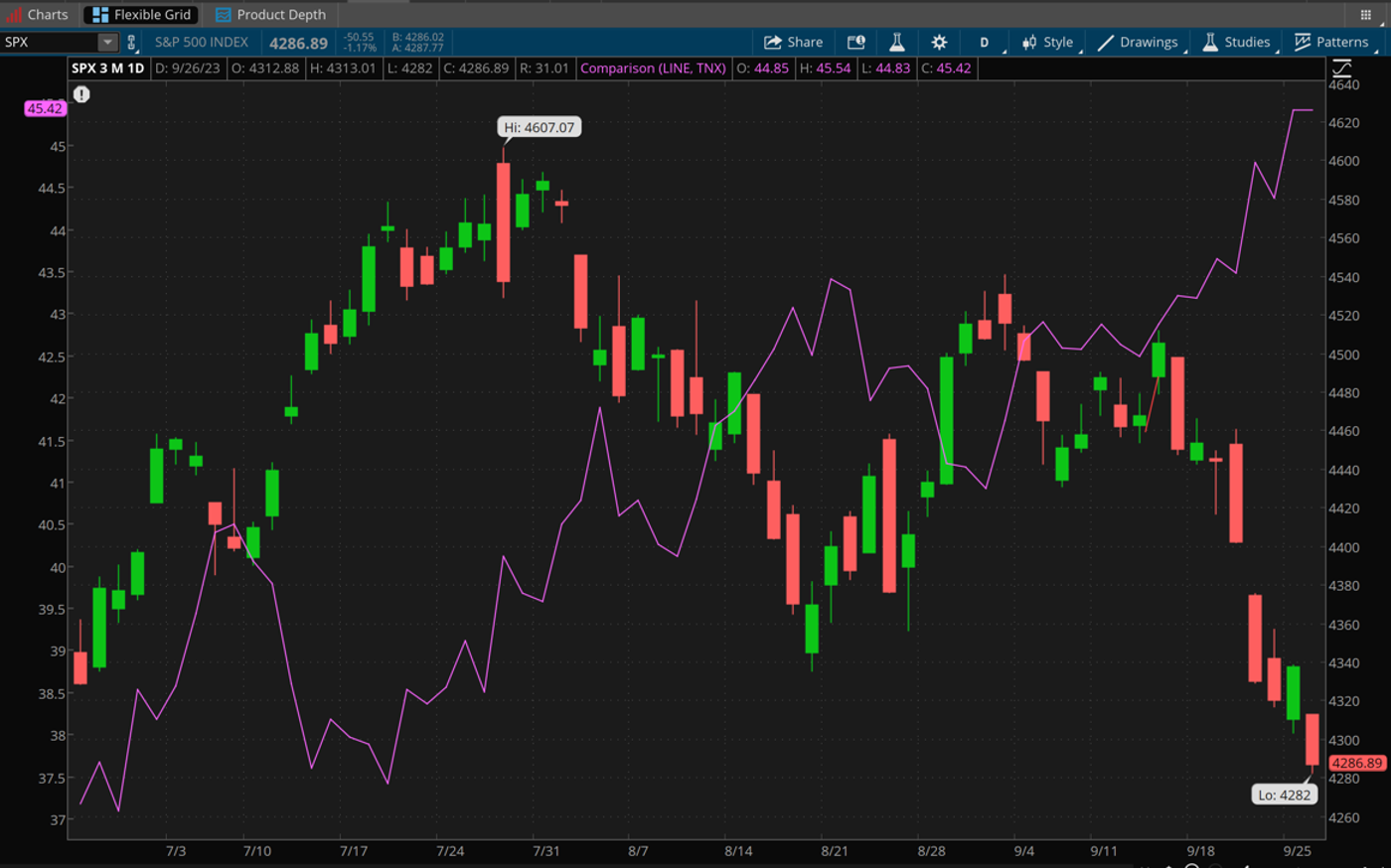Click the O: 4312.88 open value
The image size is (1391, 868).
click(x=265, y=69)
